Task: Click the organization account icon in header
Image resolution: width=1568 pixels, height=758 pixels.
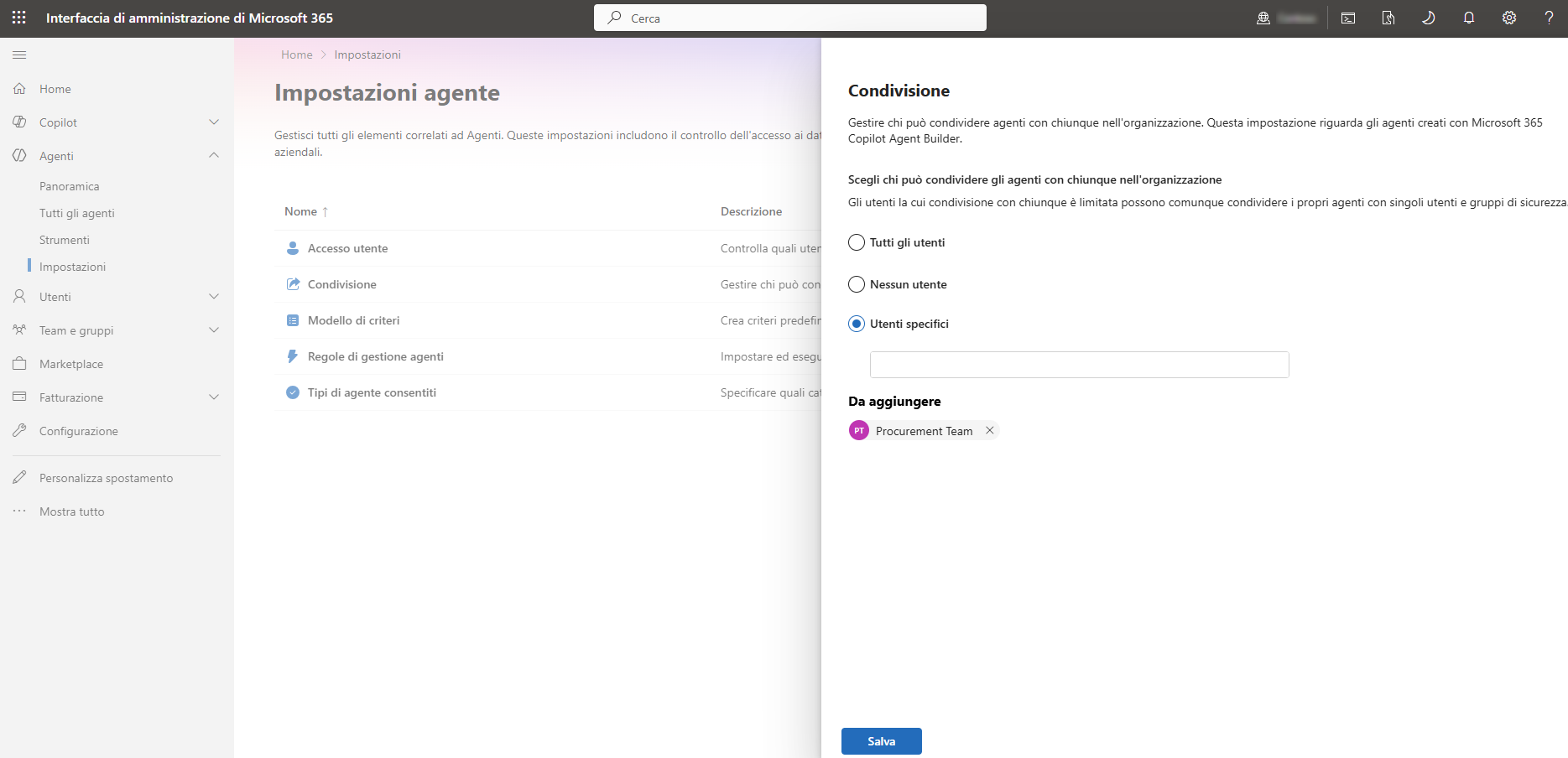Action: 1263,18
